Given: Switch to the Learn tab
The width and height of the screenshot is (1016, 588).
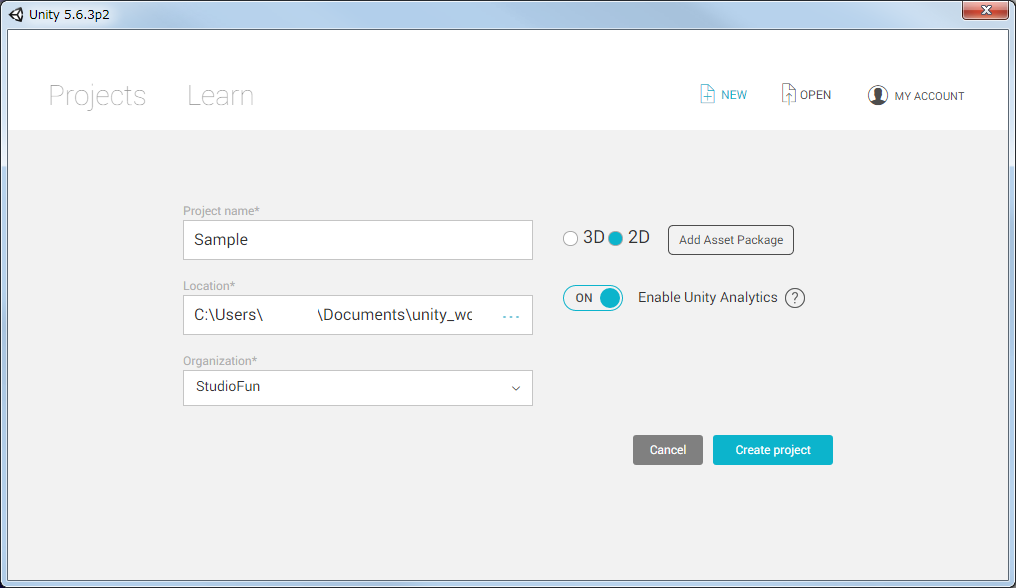Looking at the screenshot, I should click(220, 96).
